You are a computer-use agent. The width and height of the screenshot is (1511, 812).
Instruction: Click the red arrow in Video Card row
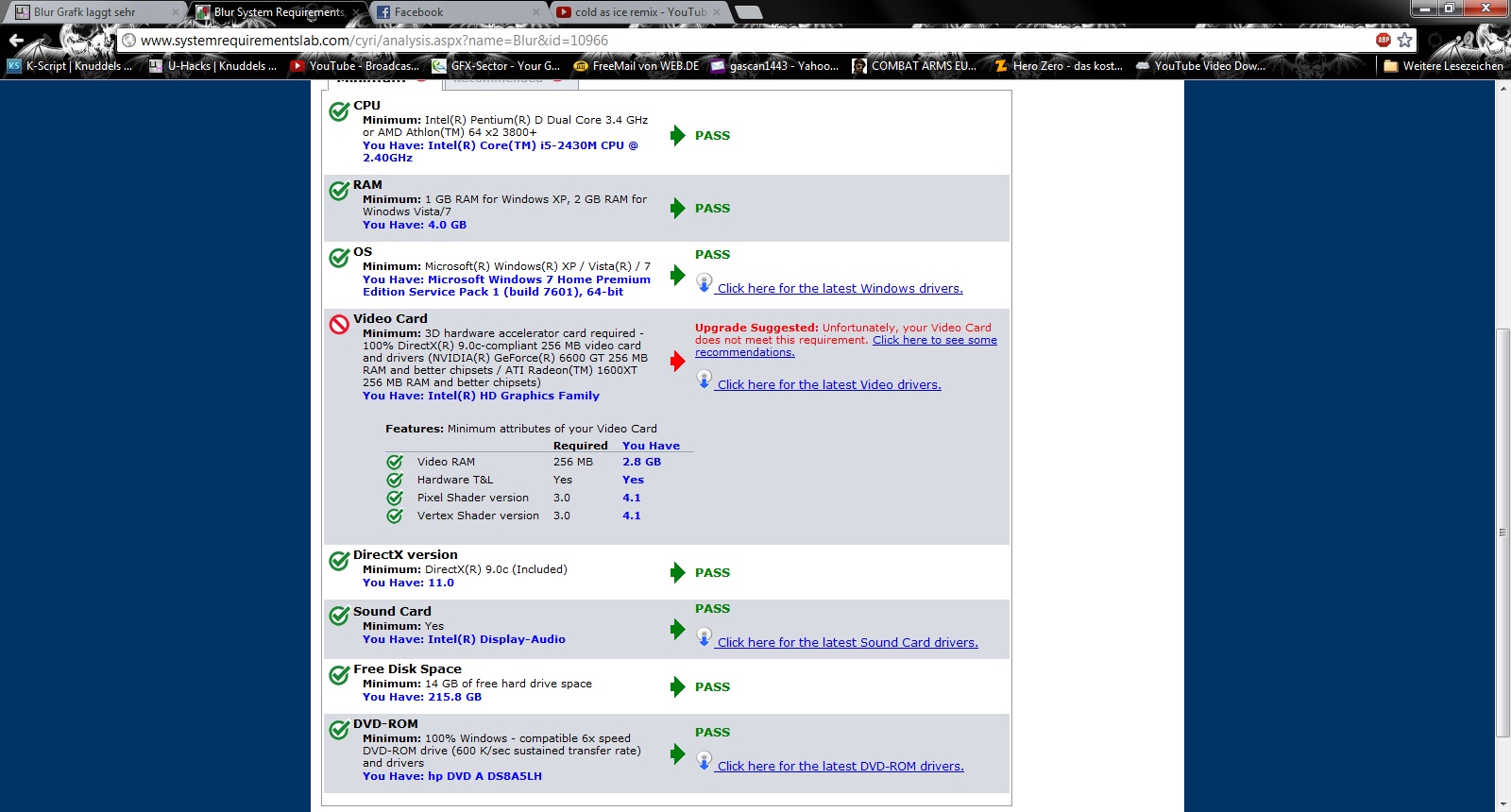coord(678,361)
